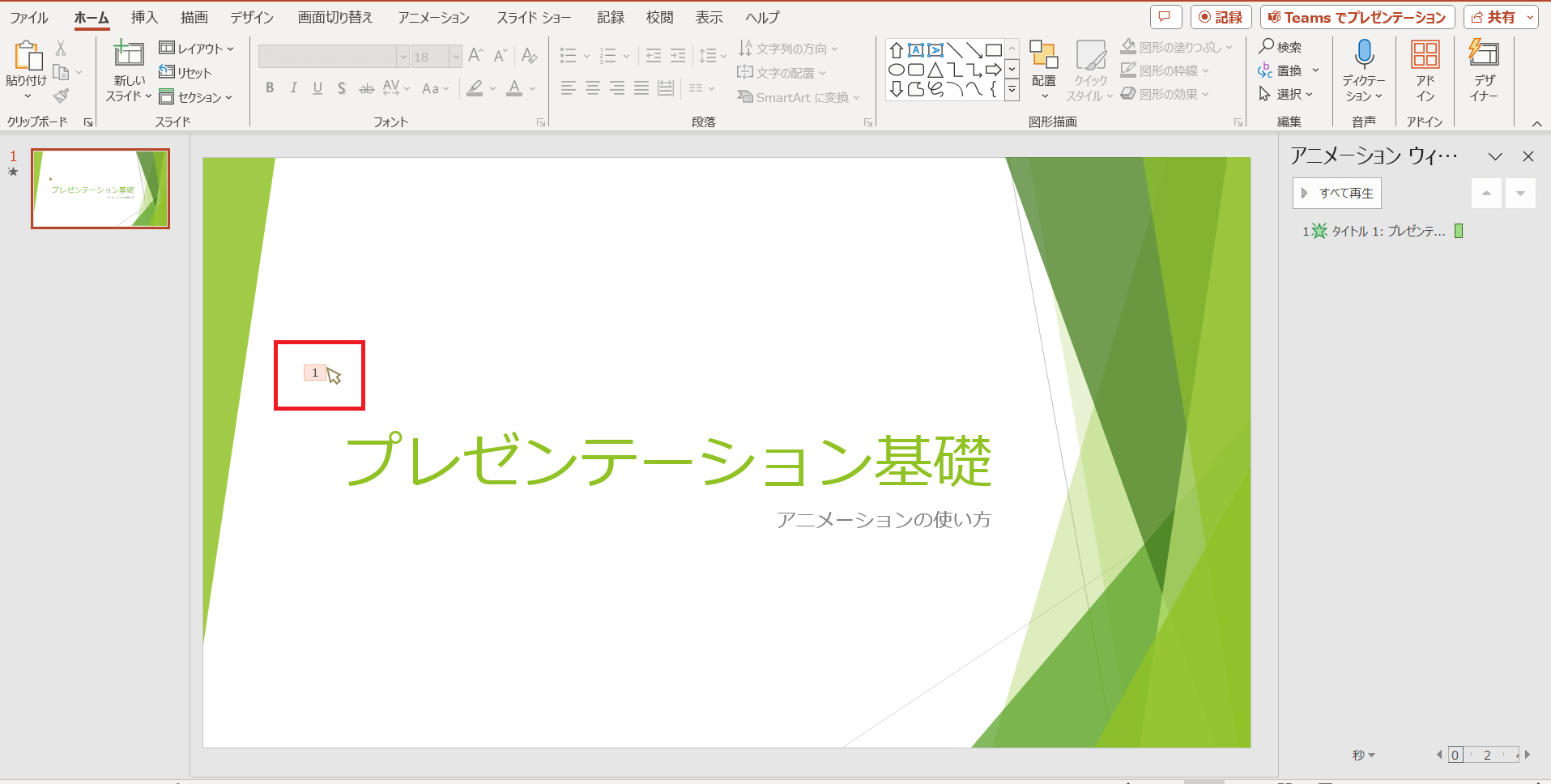Click the Arrange shapes icon
This screenshot has height=784, width=1551.
[1043, 55]
